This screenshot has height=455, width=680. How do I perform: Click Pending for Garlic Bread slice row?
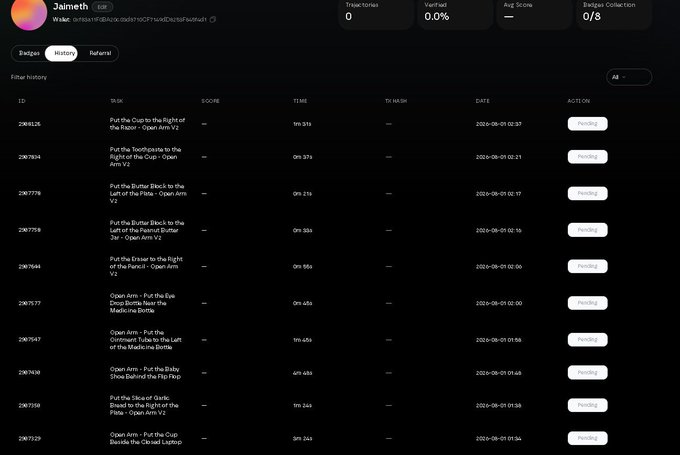587,405
